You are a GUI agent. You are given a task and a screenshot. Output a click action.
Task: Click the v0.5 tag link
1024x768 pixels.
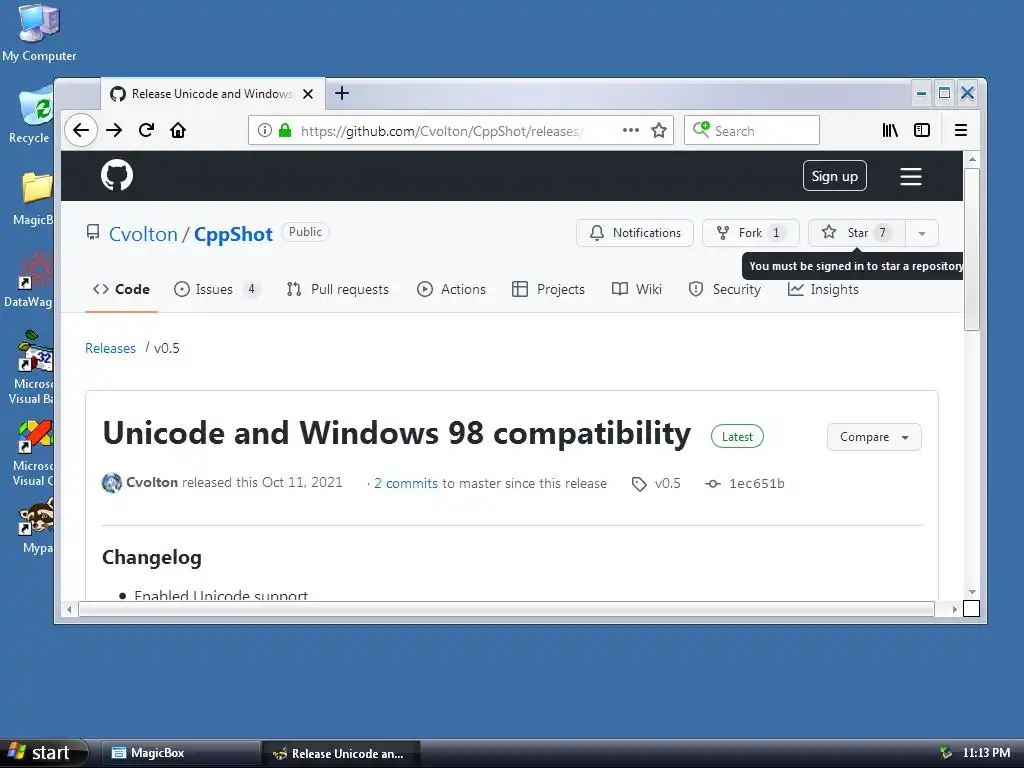pos(657,483)
